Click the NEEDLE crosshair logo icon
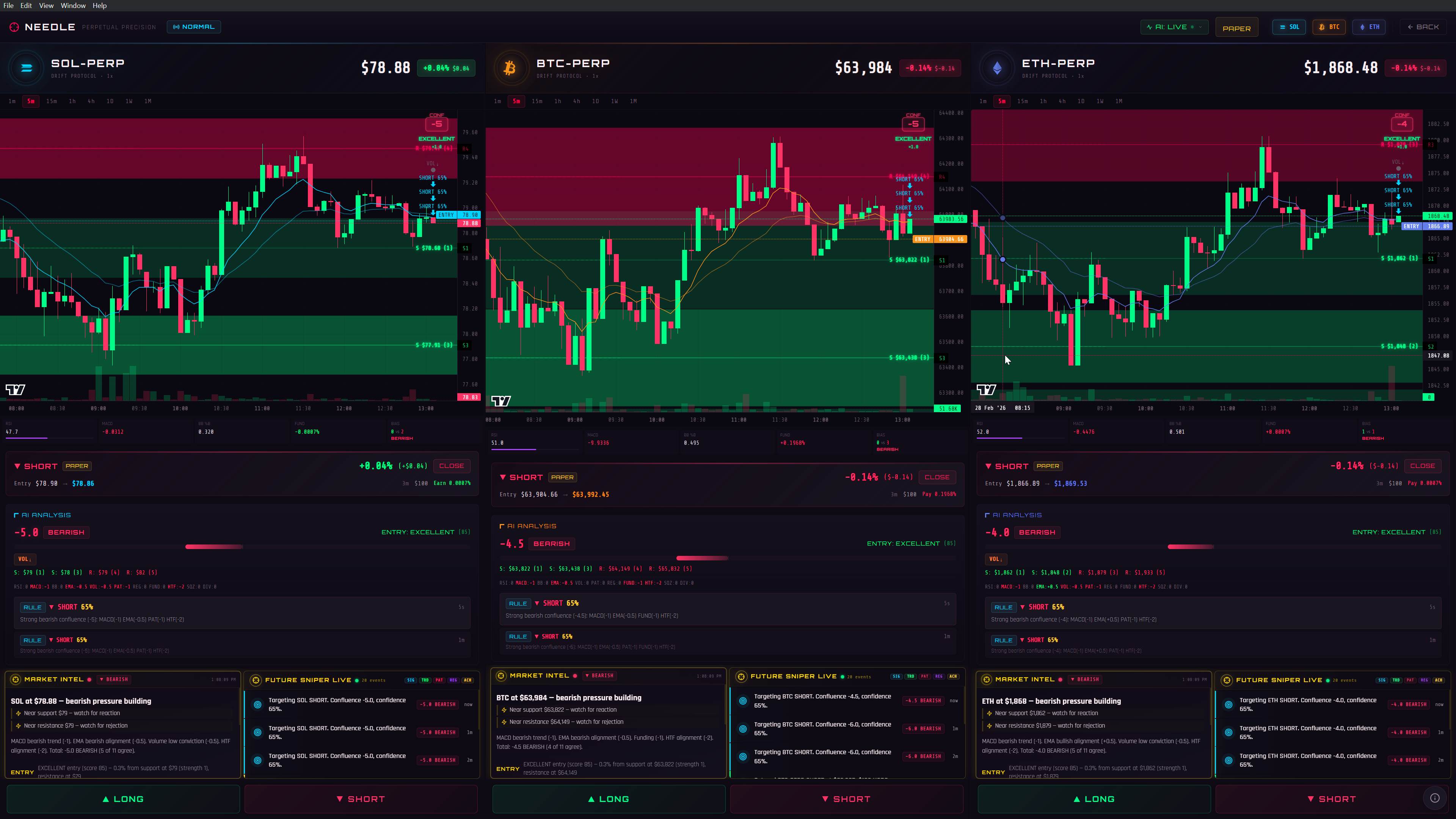Screen dimensions: 1456x819 [x=14, y=27]
